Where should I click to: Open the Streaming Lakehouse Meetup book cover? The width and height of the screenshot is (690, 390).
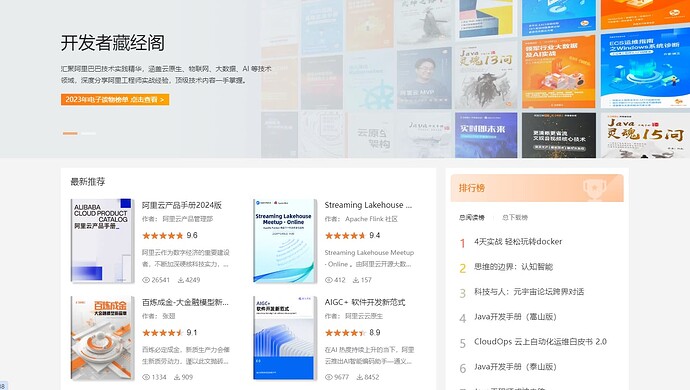tap(285, 240)
